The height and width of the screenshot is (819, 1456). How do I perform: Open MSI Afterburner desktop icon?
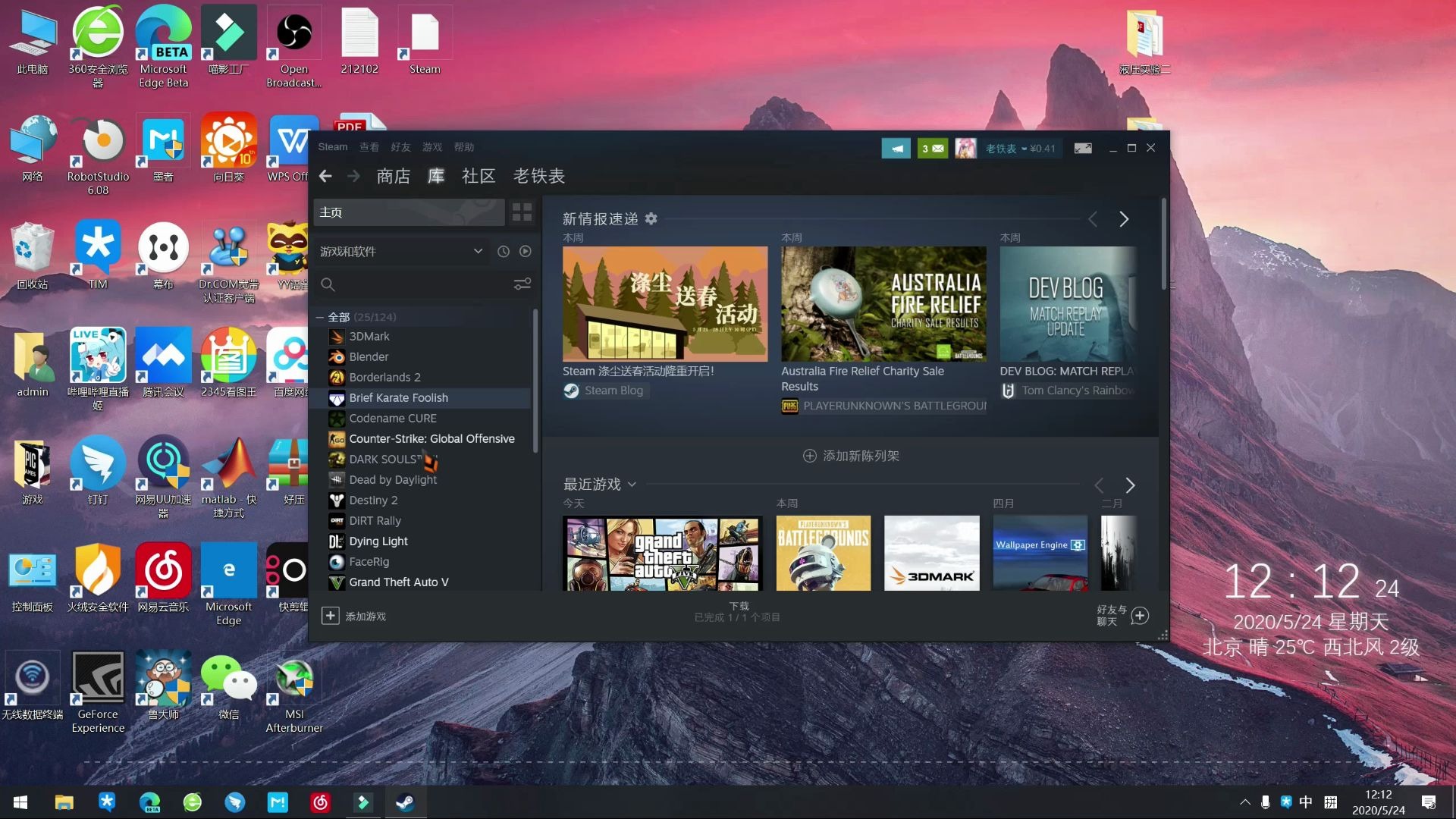pyautogui.click(x=294, y=692)
